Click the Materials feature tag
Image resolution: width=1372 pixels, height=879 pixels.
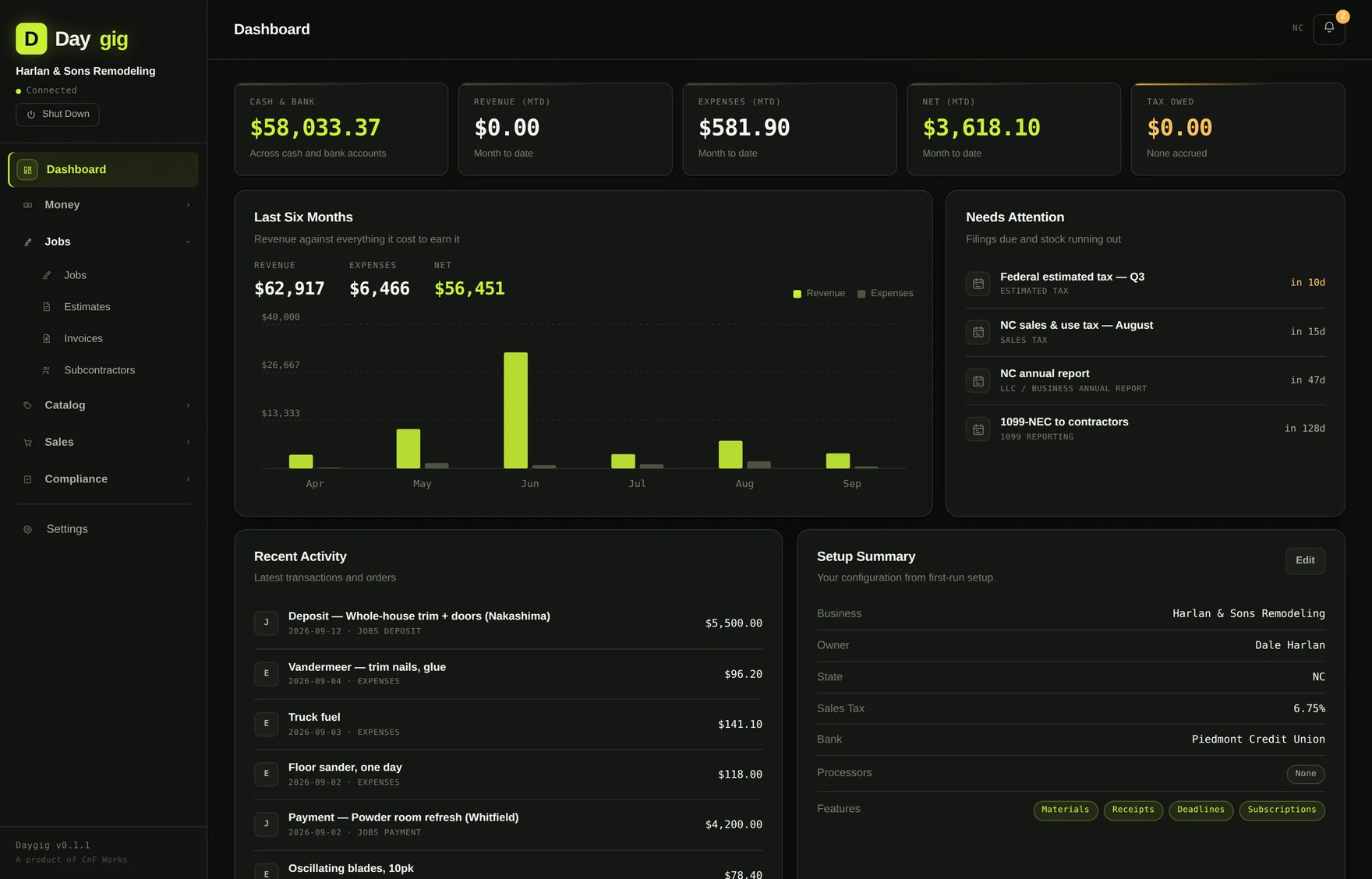1066,810
